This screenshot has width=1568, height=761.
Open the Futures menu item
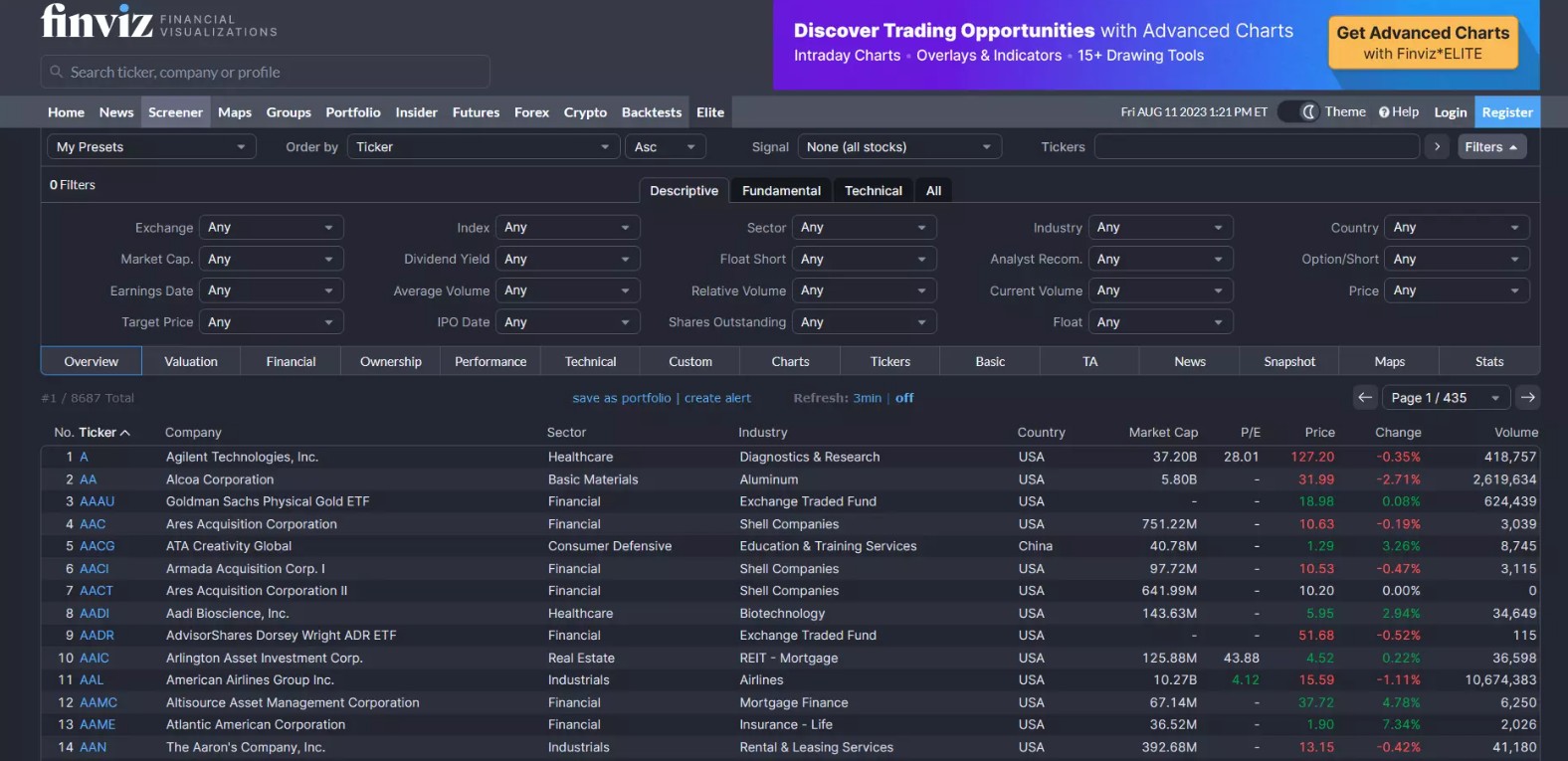[x=477, y=112]
